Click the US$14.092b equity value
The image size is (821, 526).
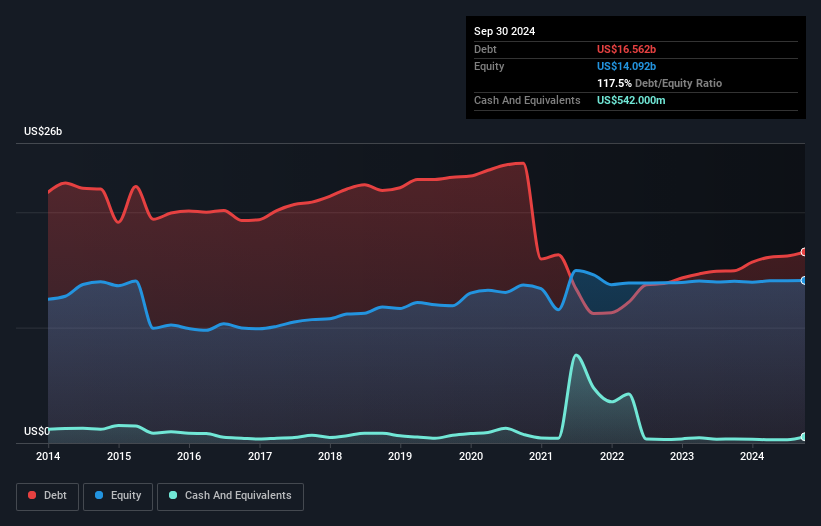pyautogui.click(x=626, y=66)
